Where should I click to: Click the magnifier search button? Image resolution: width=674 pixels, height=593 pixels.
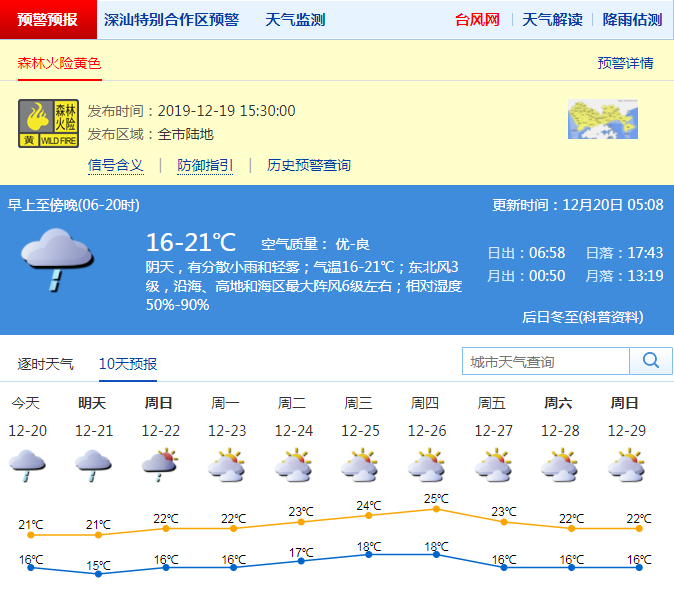[651, 361]
